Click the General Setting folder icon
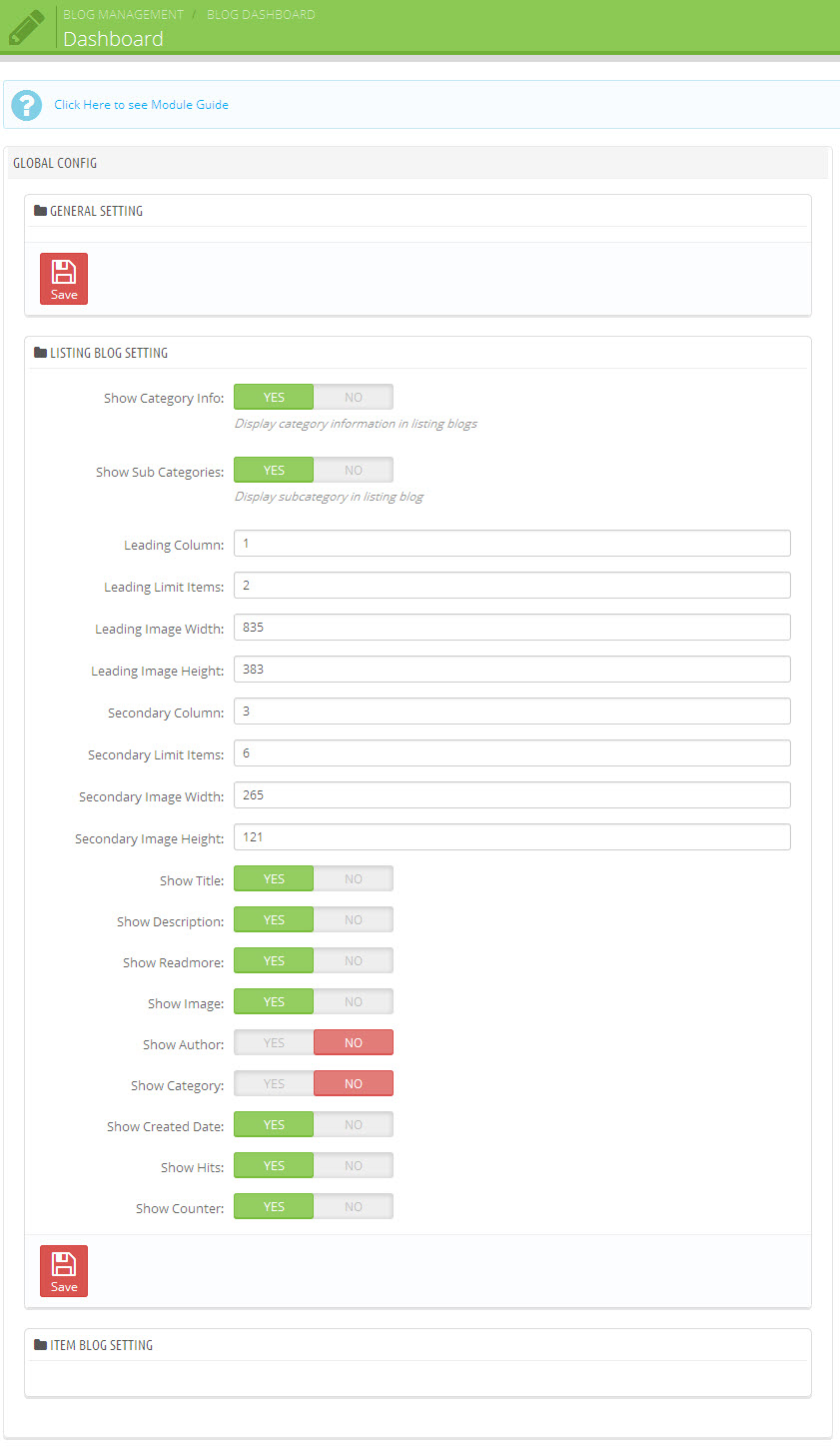The width and height of the screenshot is (840, 1451). (x=41, y=211)
